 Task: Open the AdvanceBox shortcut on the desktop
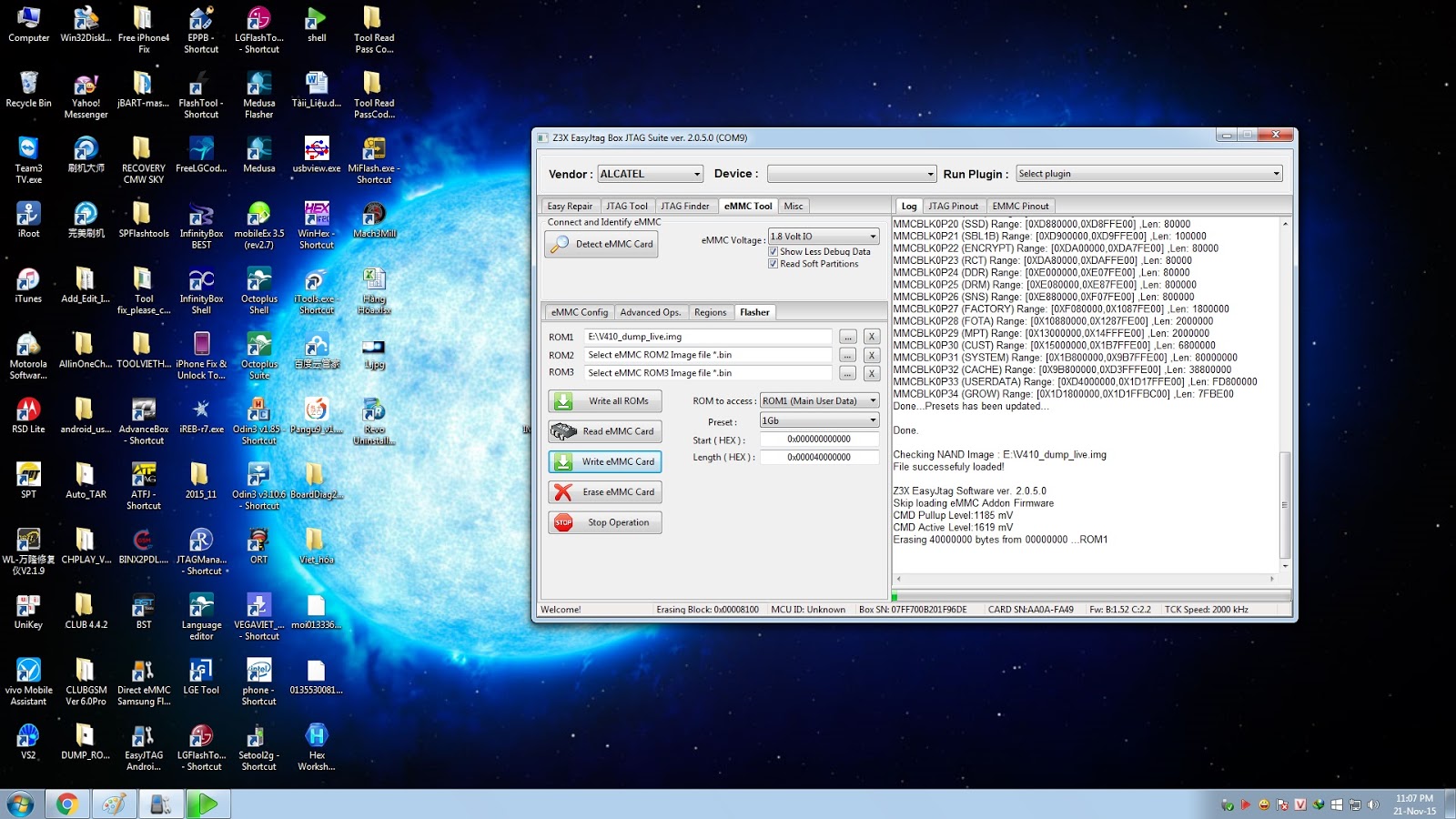click(x=144, y=420)
